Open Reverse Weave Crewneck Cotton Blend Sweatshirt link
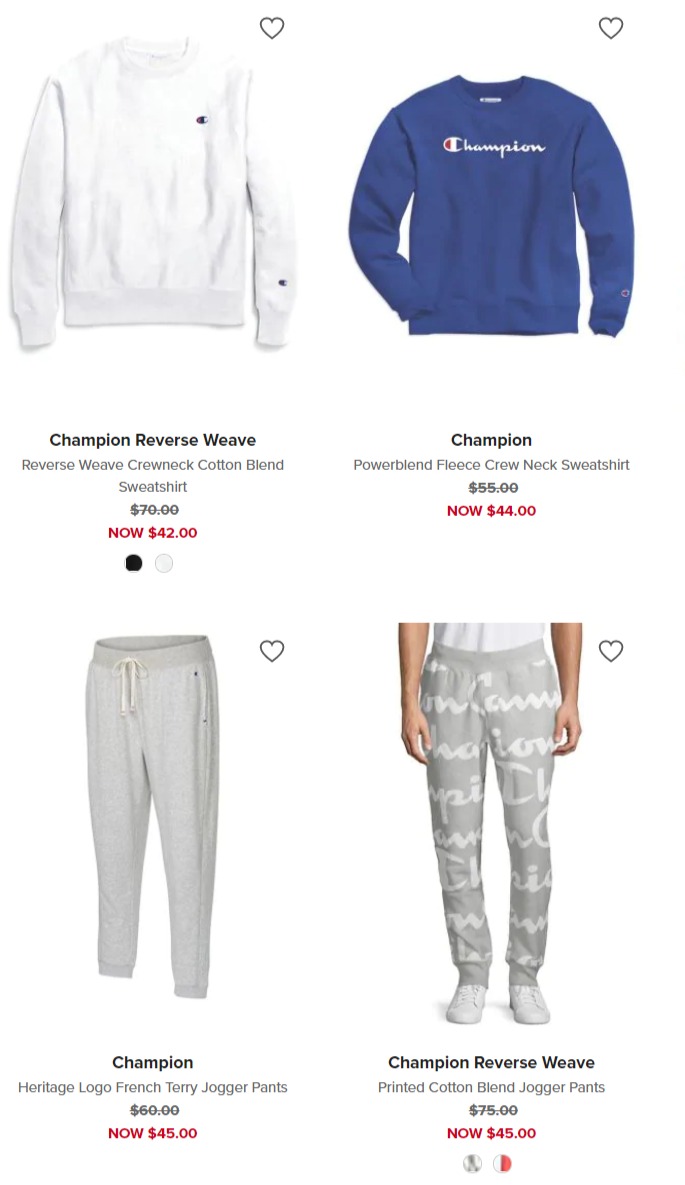The height and width of the screenshot is (1185, 685). [153, 475]
